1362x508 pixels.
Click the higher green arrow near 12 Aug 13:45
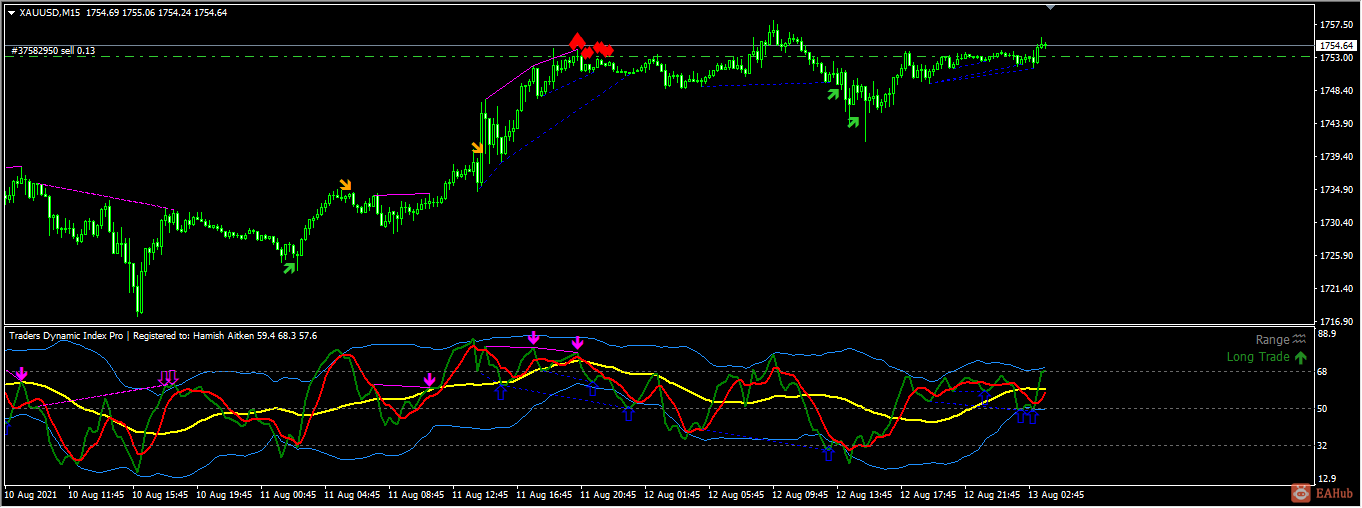tap(833, 93)
